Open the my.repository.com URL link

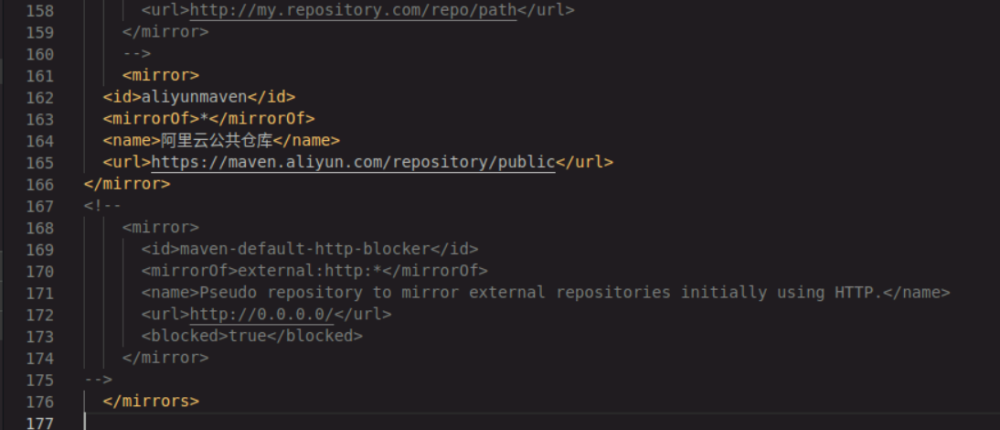pyautogui.click(x=352, y=10)
